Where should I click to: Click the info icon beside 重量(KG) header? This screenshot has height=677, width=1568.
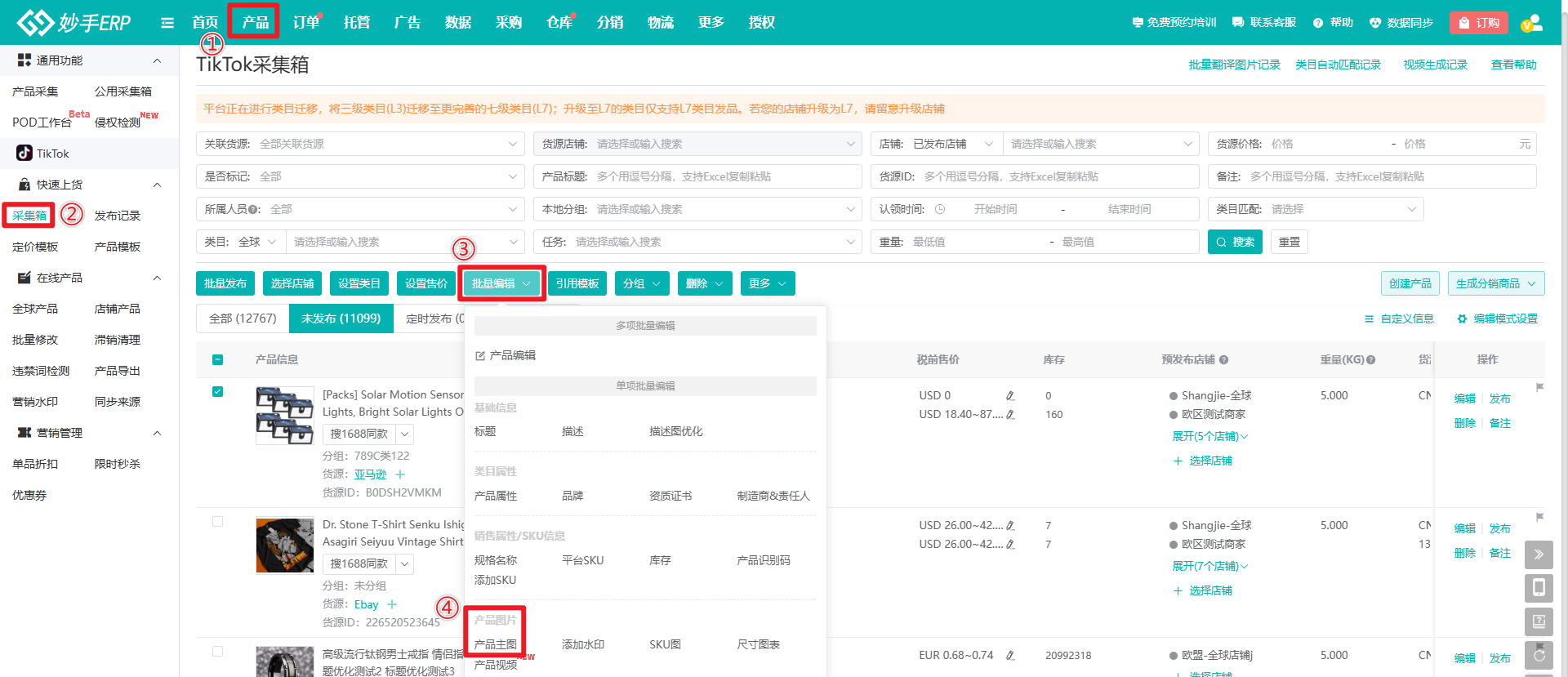1371,360
